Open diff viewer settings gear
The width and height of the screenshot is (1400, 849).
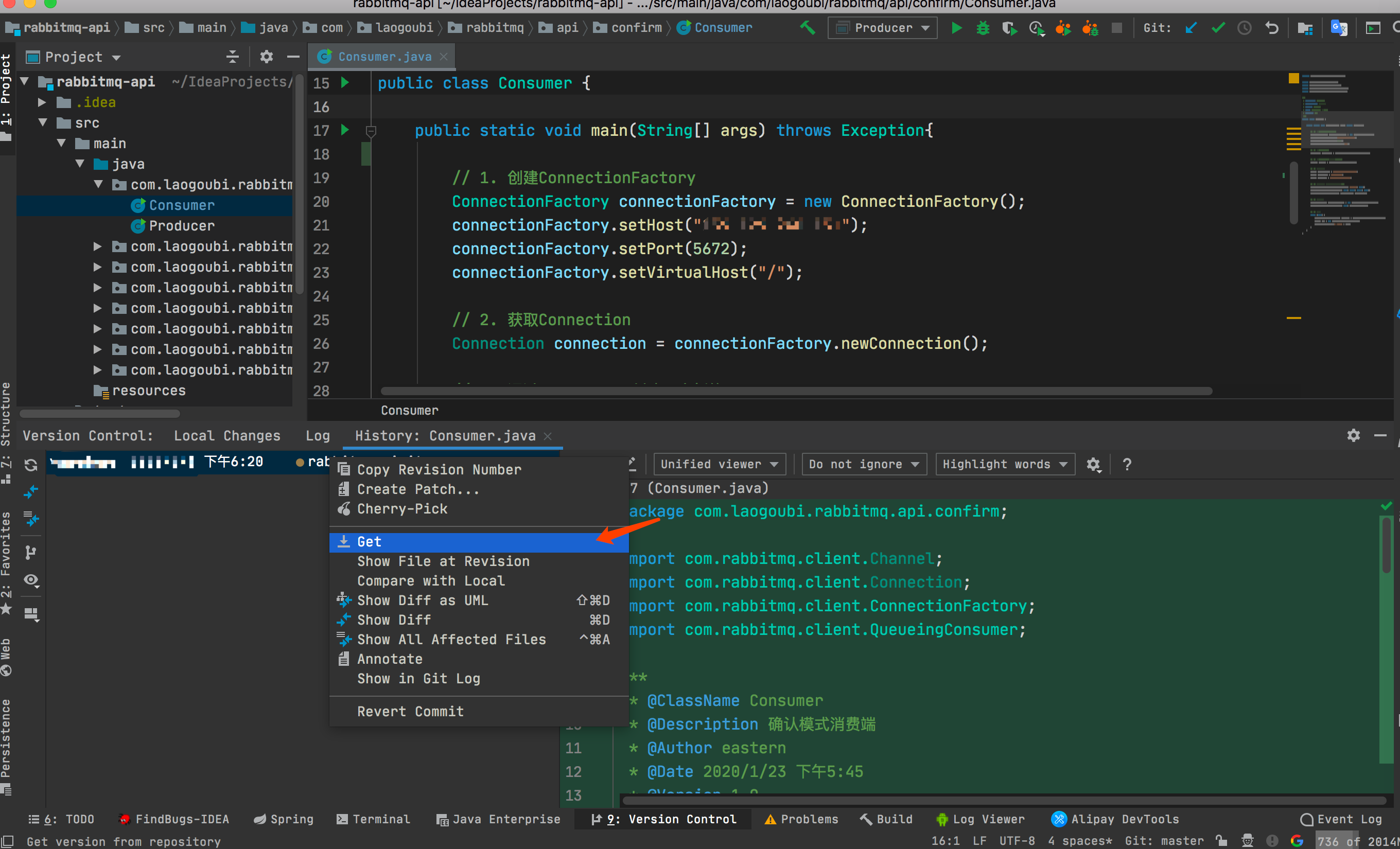(1094, 465)
